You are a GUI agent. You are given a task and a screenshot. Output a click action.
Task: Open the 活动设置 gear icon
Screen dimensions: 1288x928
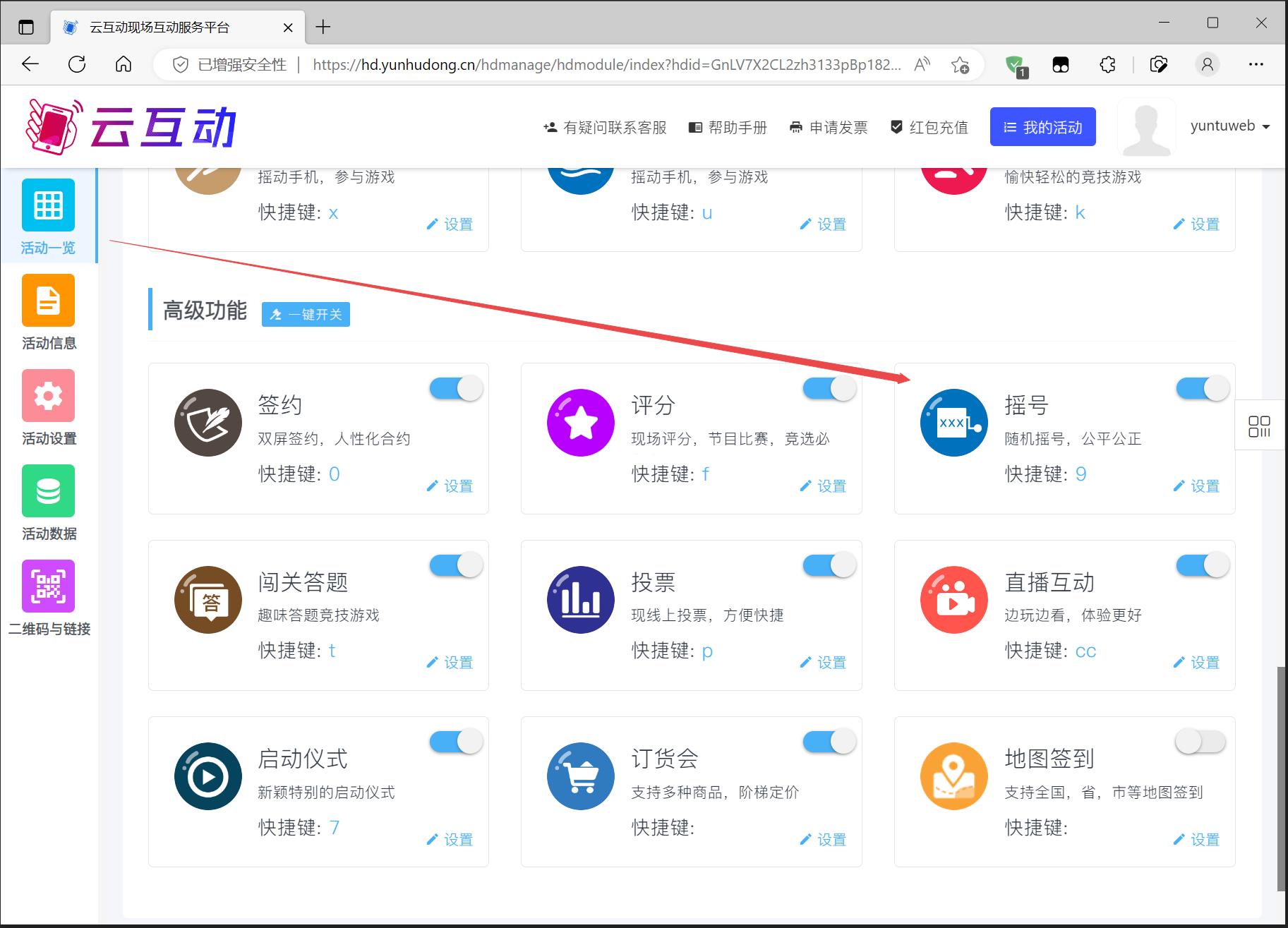(48, 395)
